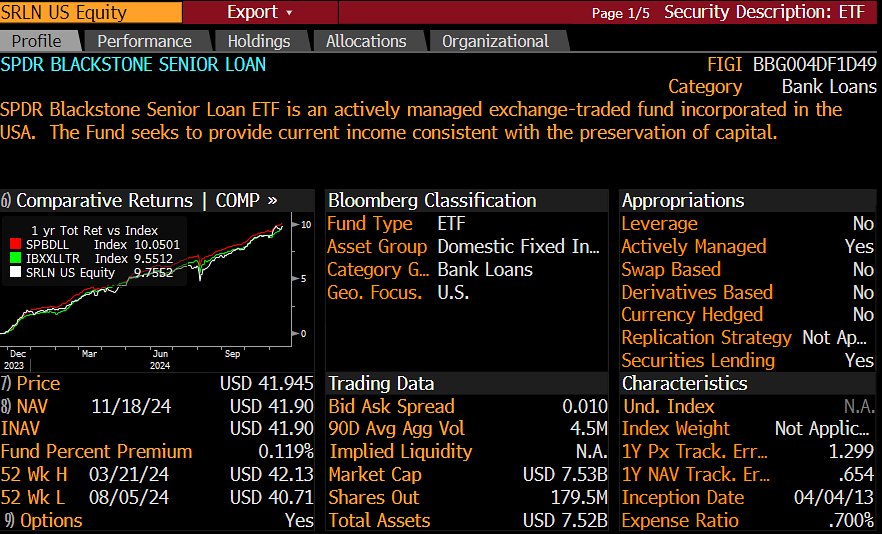Open the Organizational tab

(x=496, y=41)
